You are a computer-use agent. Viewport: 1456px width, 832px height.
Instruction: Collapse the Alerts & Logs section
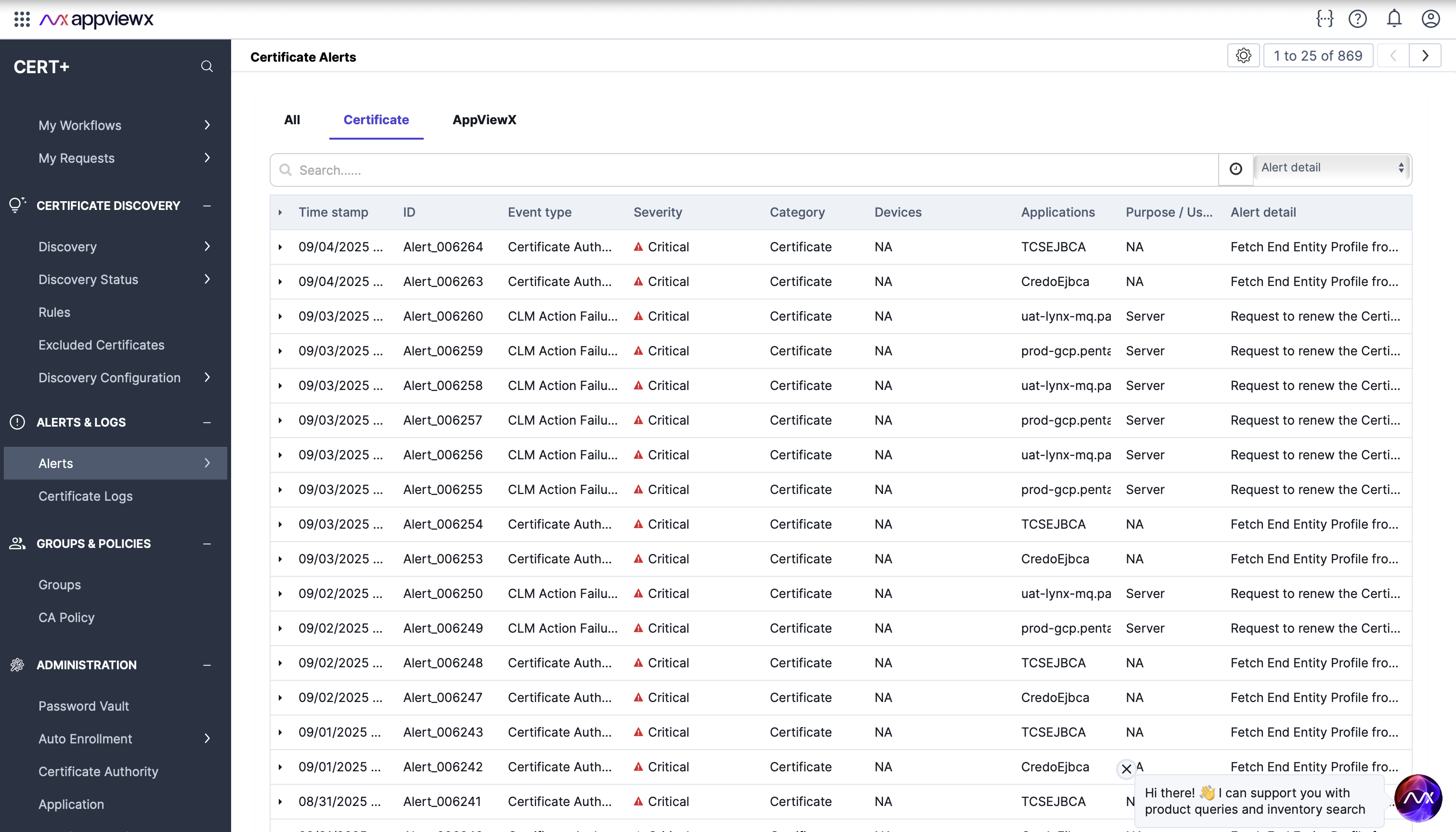click(x=207, y=422)
